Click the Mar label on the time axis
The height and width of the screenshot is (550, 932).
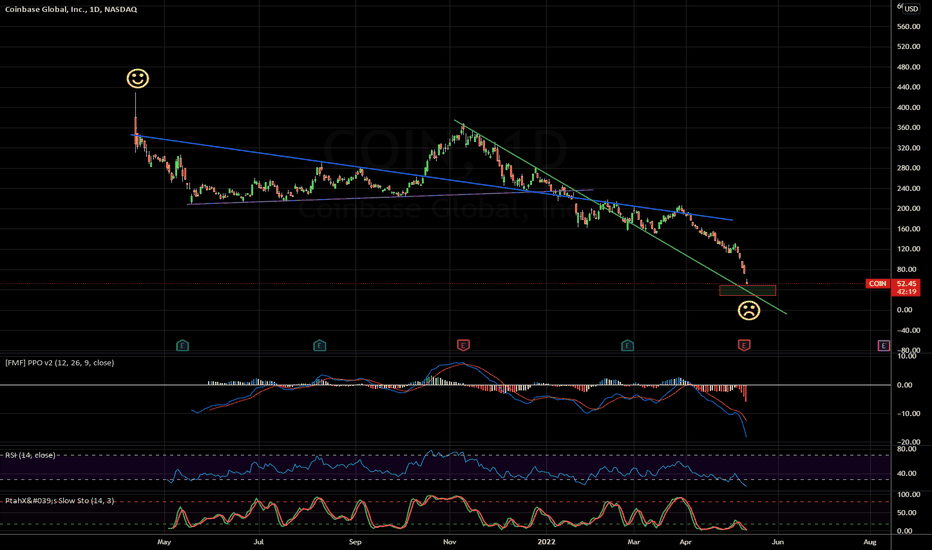[634, 542]
